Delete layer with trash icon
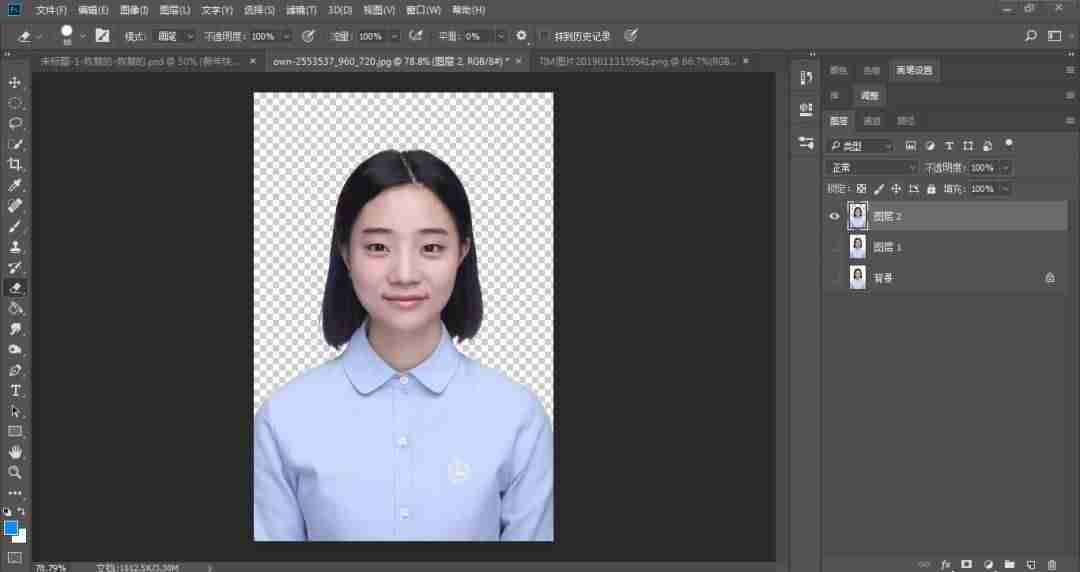This screenshot has height=572, width=1080. (x=1052, y=564)
